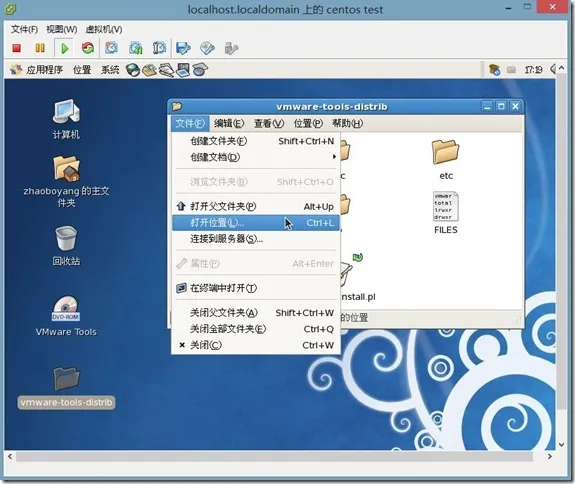
Task: Open the snapshot manager toolbar icon
Action: pyautogui.click(x=159, y=48)
